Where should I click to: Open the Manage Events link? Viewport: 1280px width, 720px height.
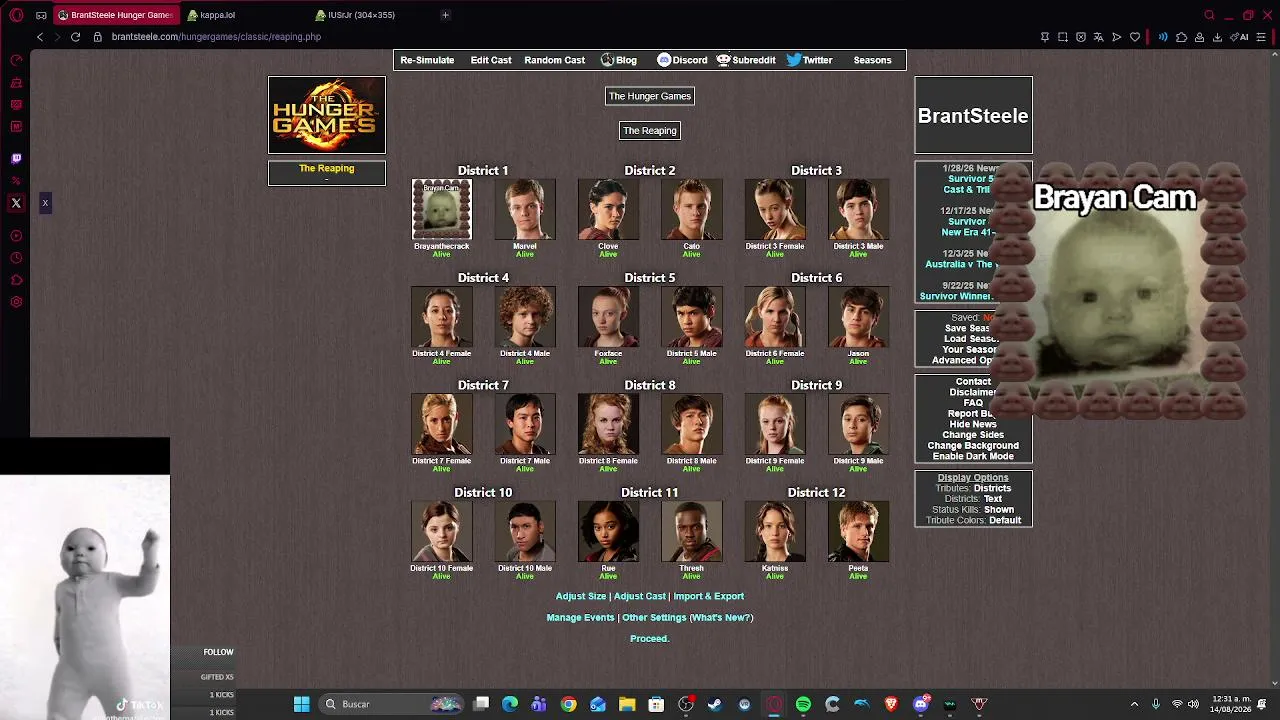pyautogui.click(x=580, y=618)
